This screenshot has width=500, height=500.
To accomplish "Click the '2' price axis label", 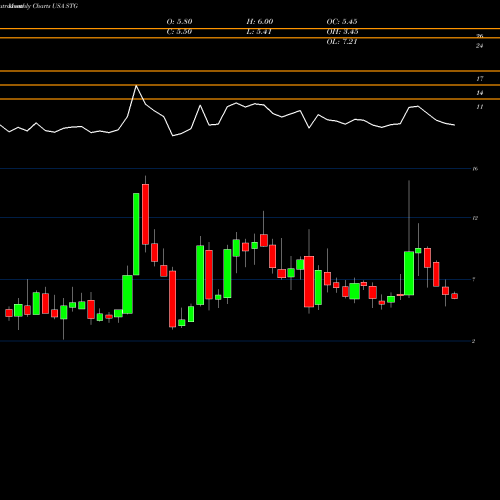I will pyautogui.click(x=473, y=341).
